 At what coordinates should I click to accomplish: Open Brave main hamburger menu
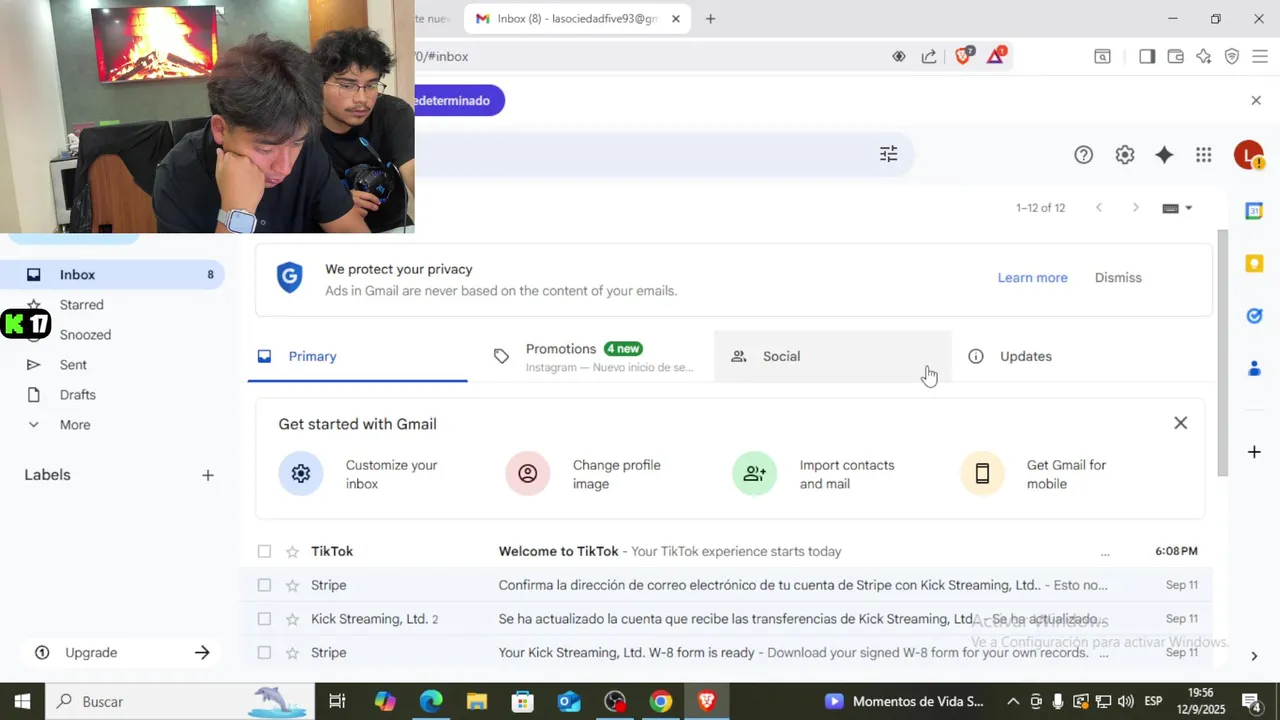[1259, 57]
